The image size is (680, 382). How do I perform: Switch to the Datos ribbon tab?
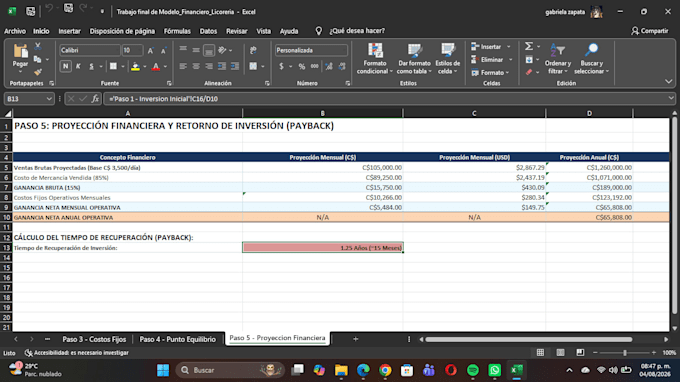(x=208, y=31)
